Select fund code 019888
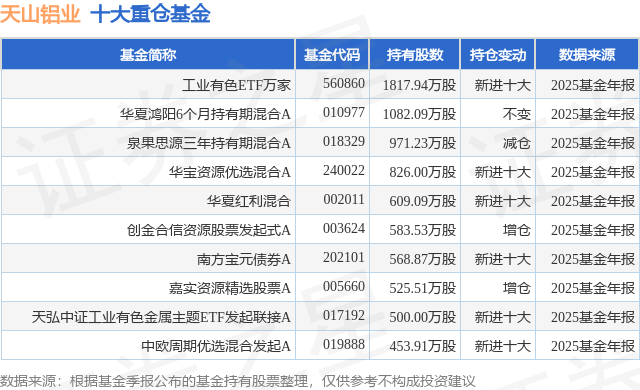 [x=344, y=344]
